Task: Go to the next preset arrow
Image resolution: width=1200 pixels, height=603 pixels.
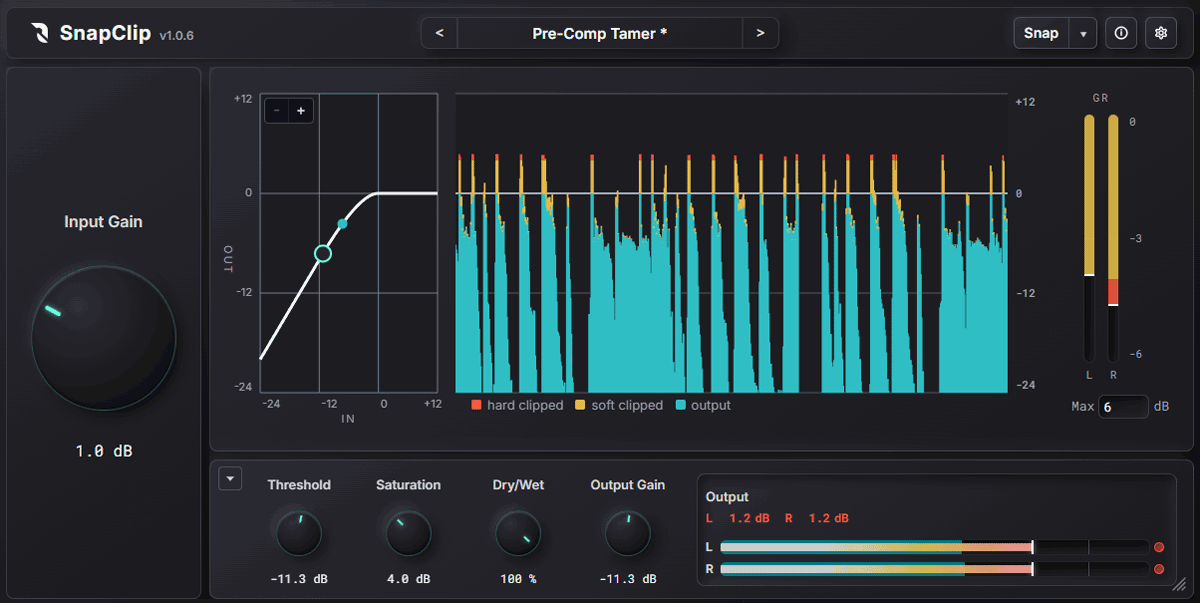Action: [x=760, y=33]
